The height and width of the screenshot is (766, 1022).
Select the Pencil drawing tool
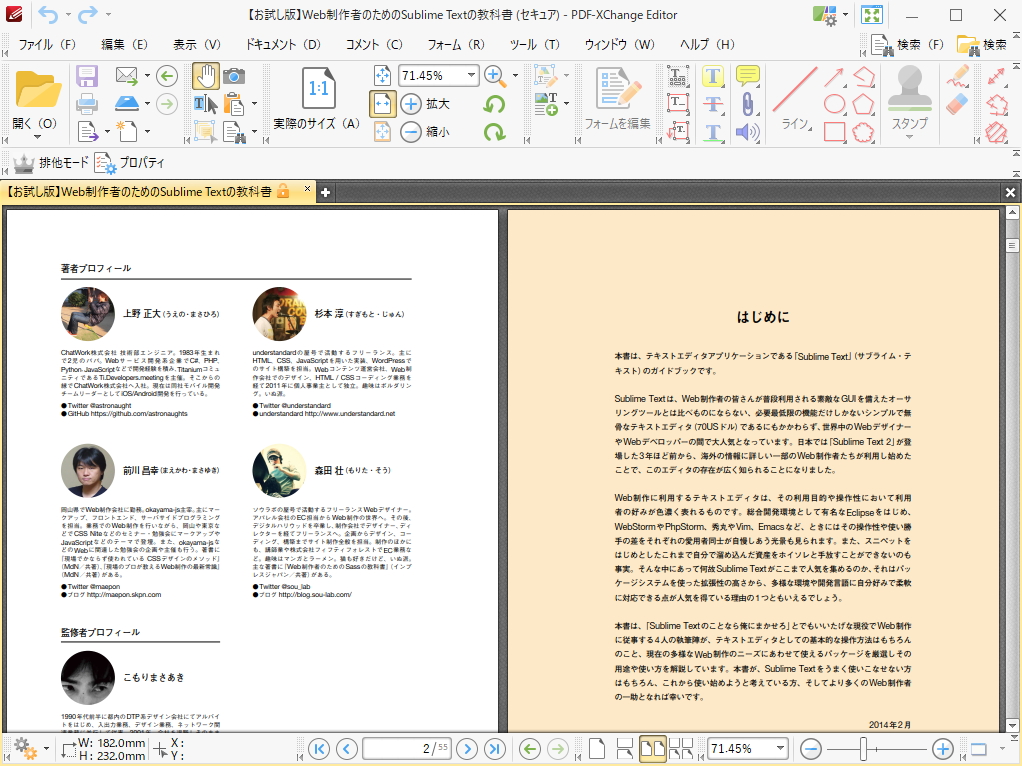click(957, 76)
